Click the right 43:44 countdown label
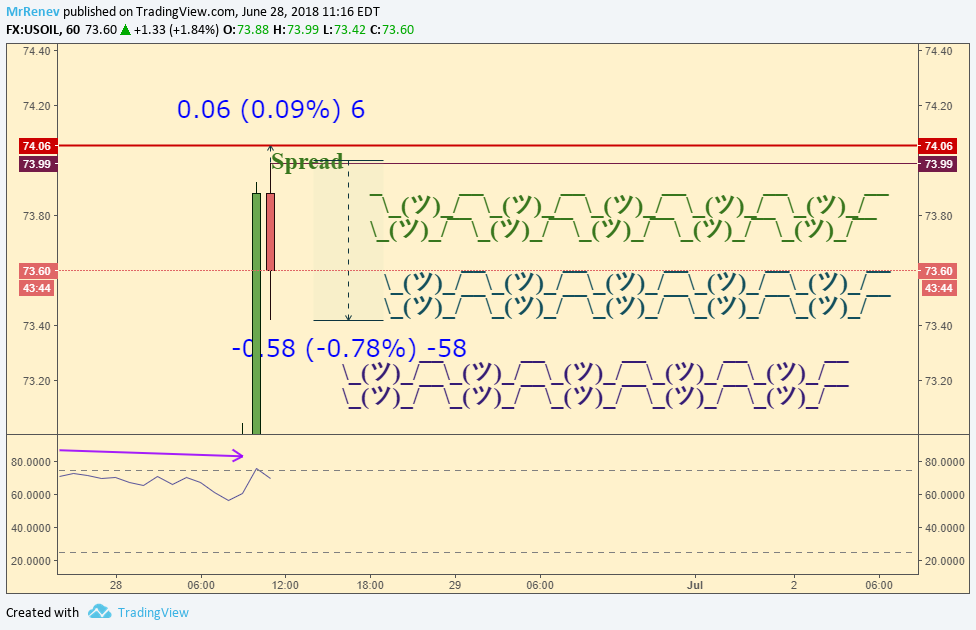 coord(938,288)
